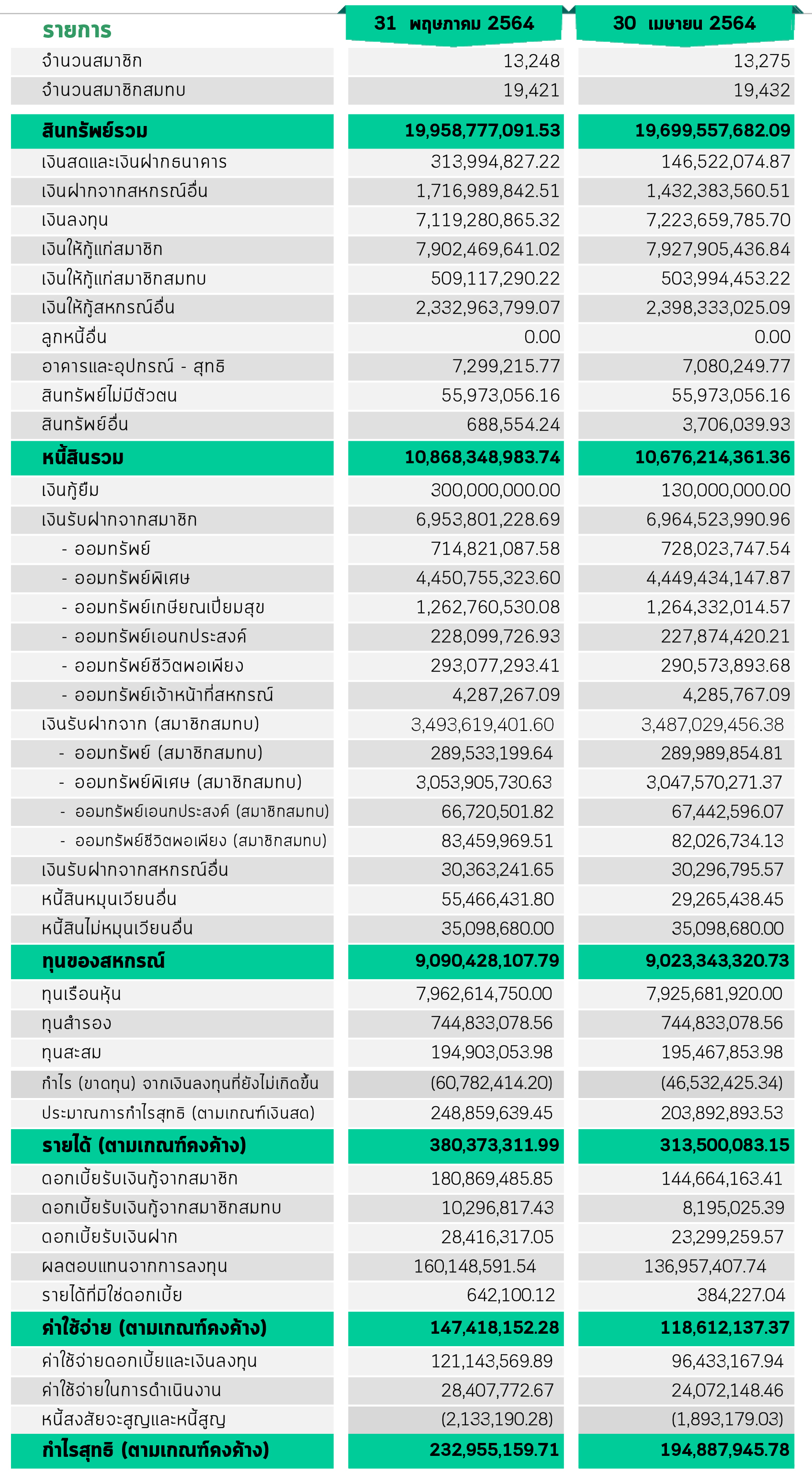Select the ทุนสำรอง row label
The image size is (812, 1476).
(77, 1023)
